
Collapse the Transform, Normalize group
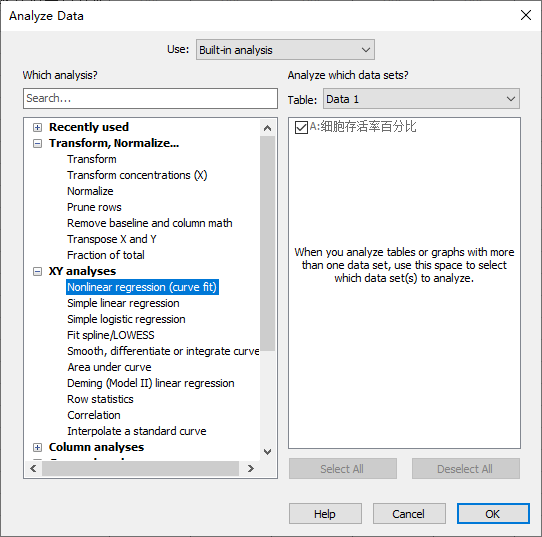[x=37, y=143]
